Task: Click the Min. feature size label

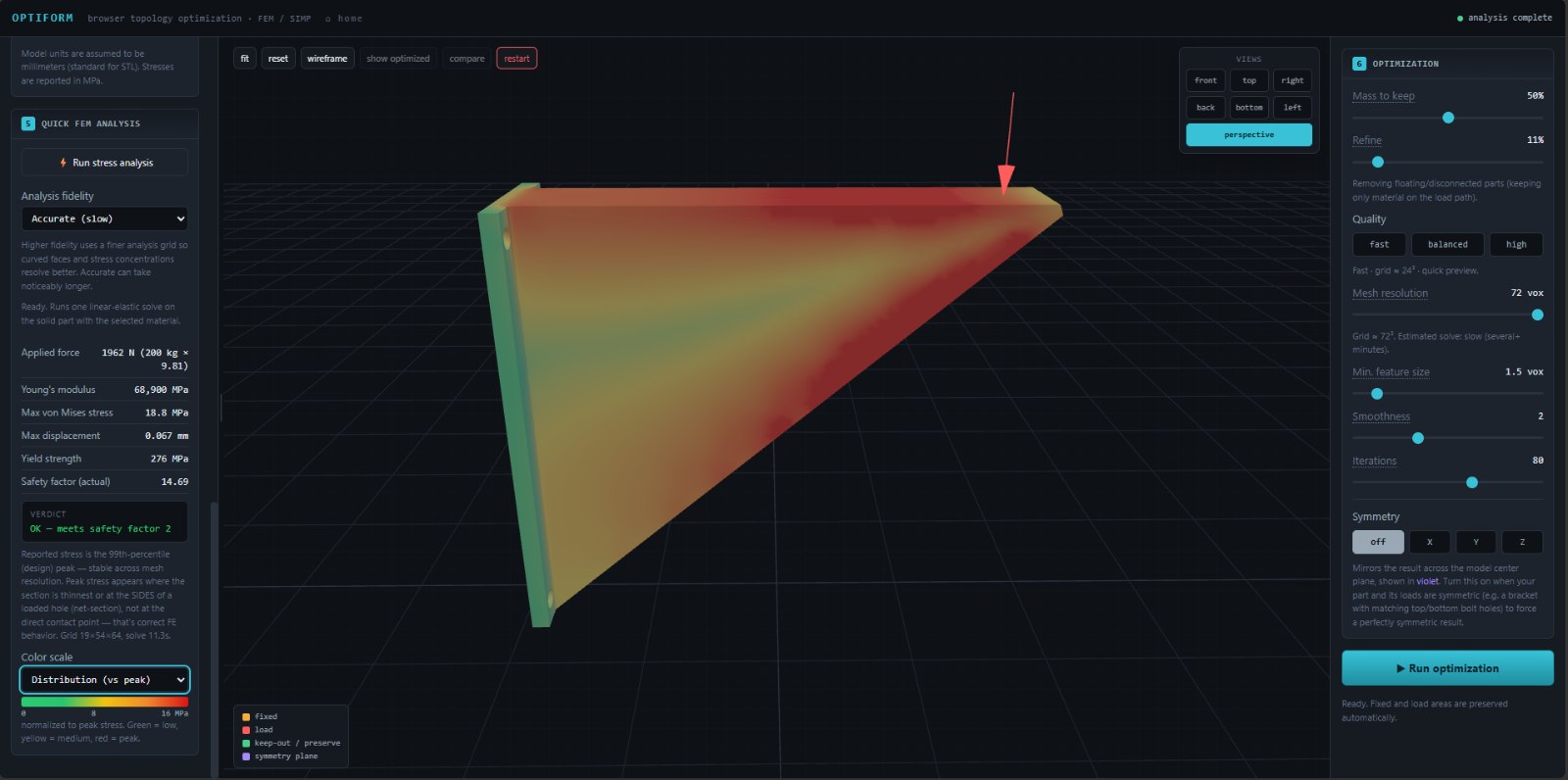Action: pos(1391,372)
